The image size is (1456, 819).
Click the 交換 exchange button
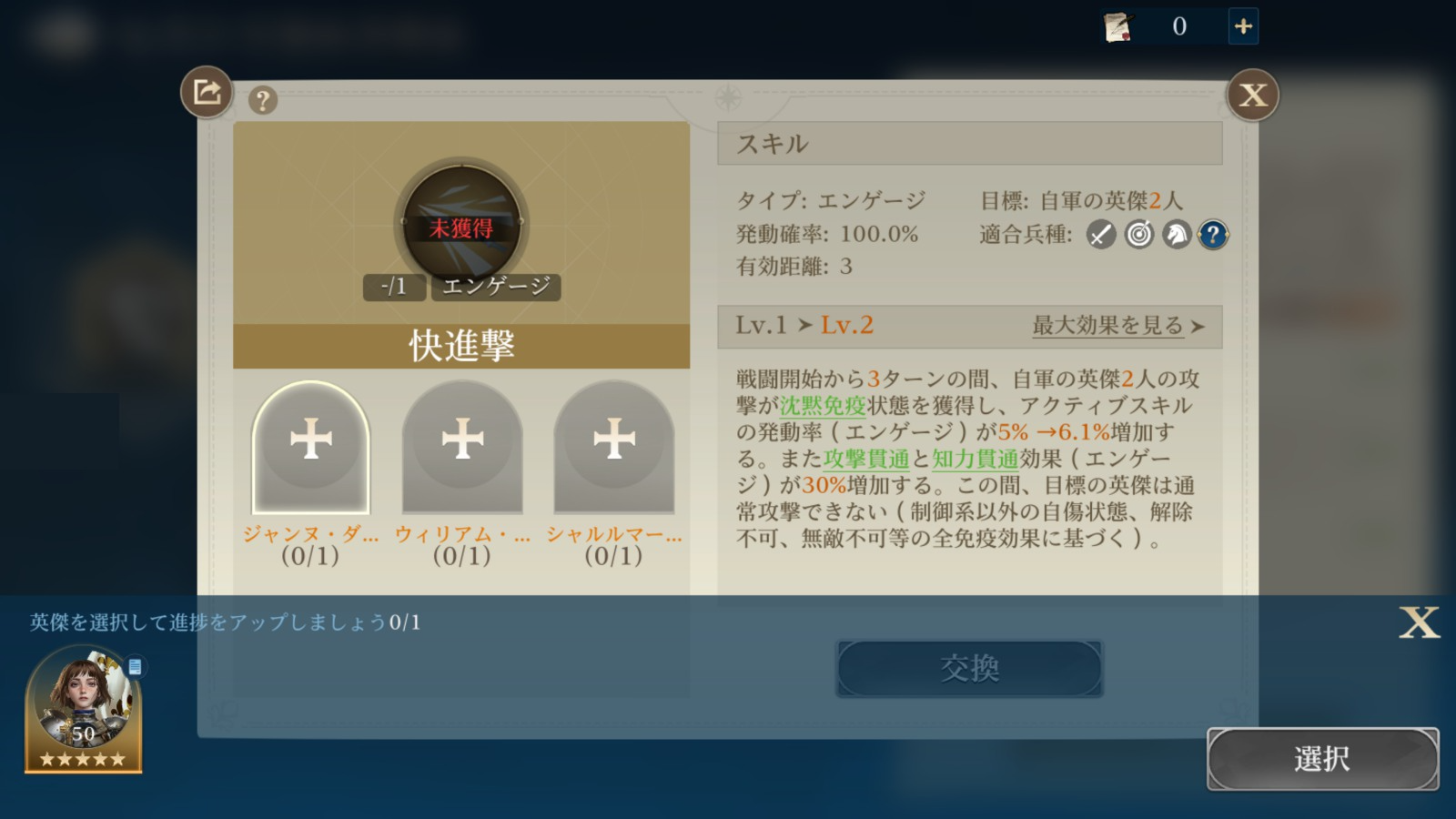click(x=969, y=669)
